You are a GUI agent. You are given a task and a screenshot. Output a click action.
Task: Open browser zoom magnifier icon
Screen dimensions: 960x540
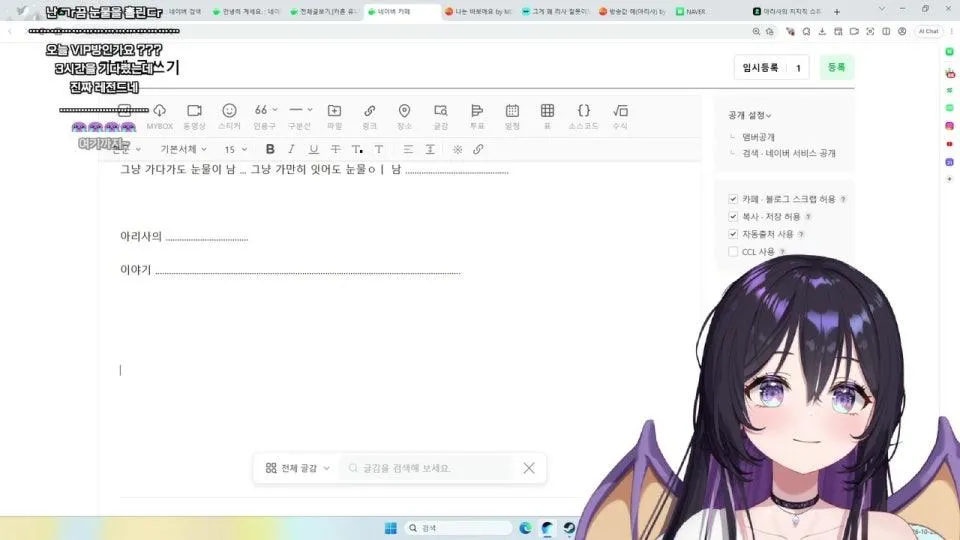(756, 31)
